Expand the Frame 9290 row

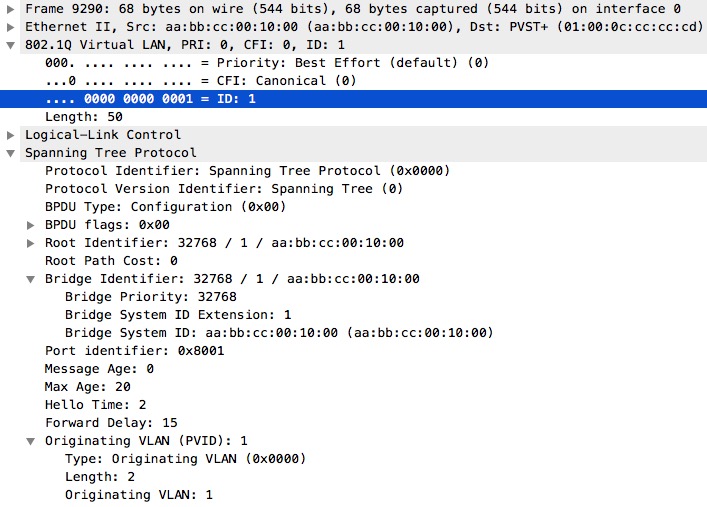click(11, 9)
